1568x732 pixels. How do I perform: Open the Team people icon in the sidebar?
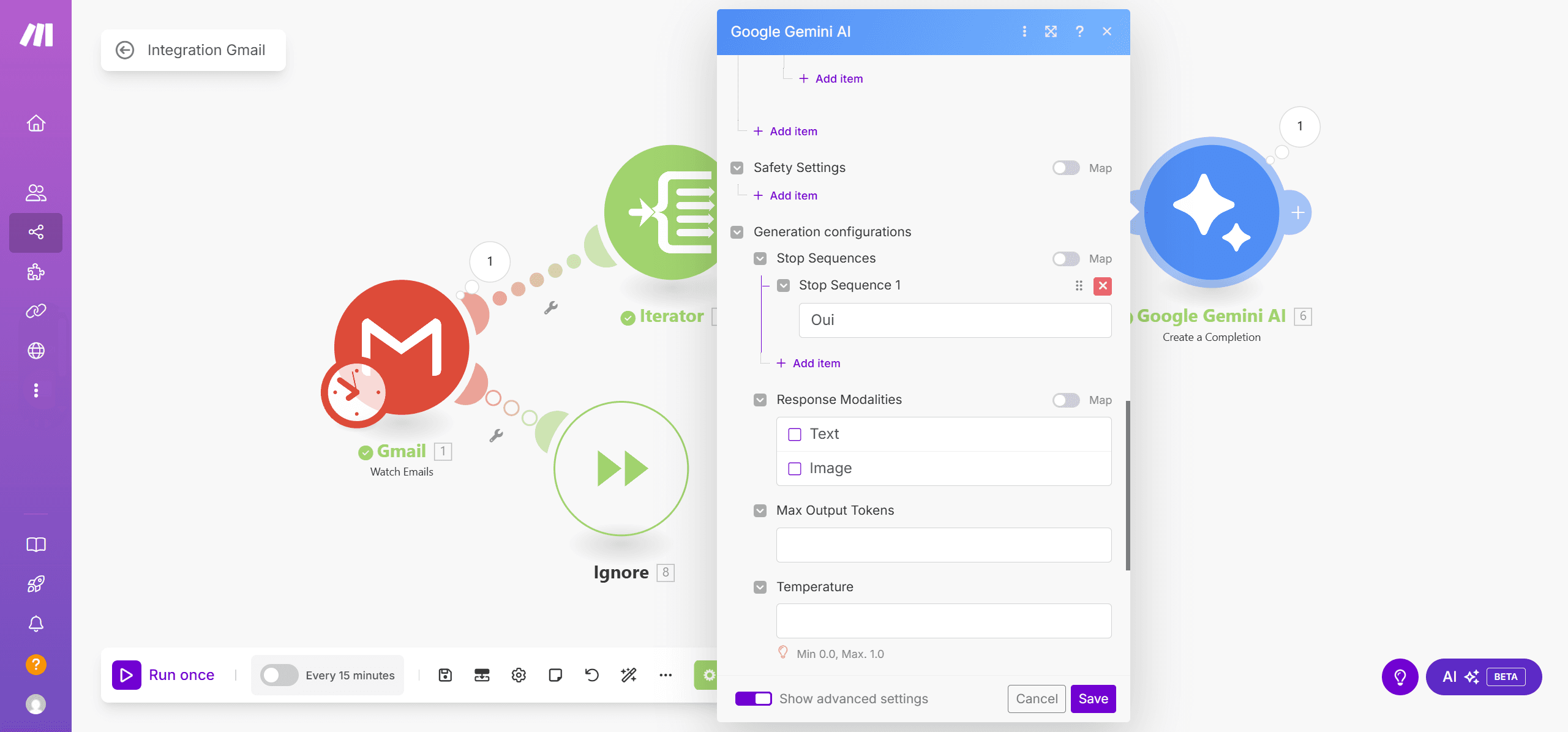[x=36, y=193]
